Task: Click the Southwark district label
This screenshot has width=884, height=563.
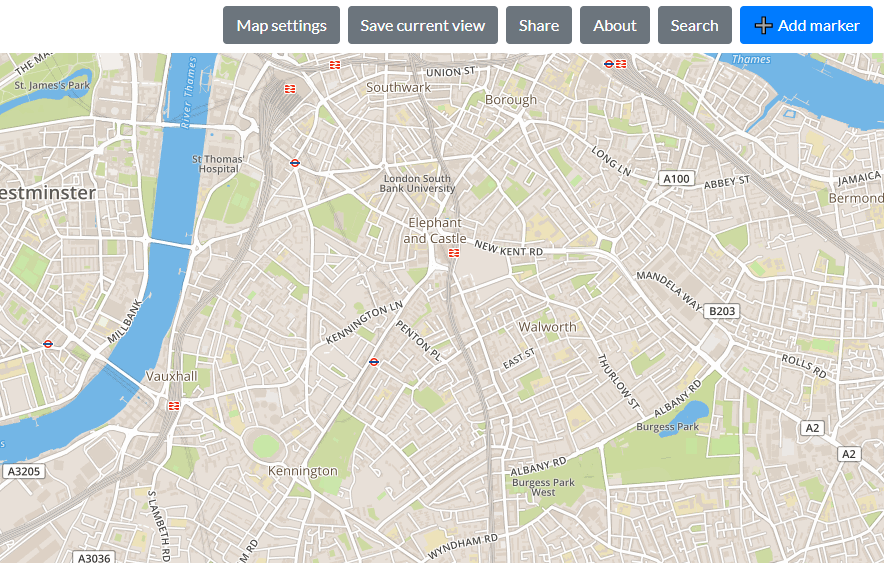Action: (398, 87)
